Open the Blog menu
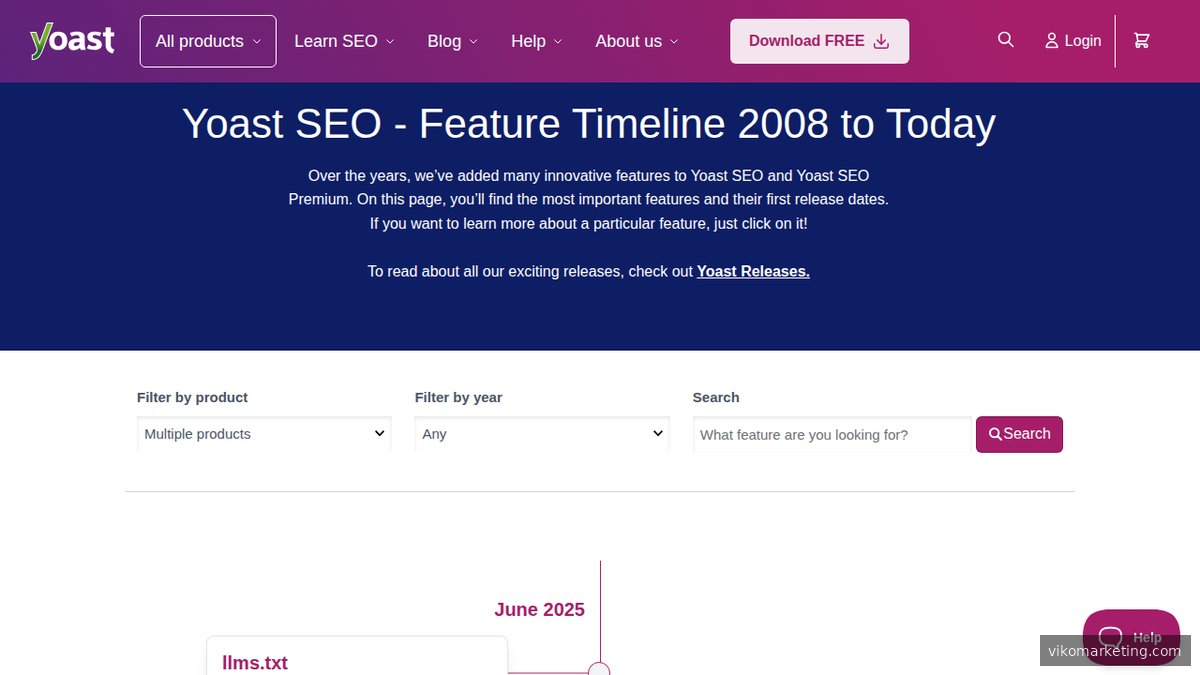 [x=452, y=41]
